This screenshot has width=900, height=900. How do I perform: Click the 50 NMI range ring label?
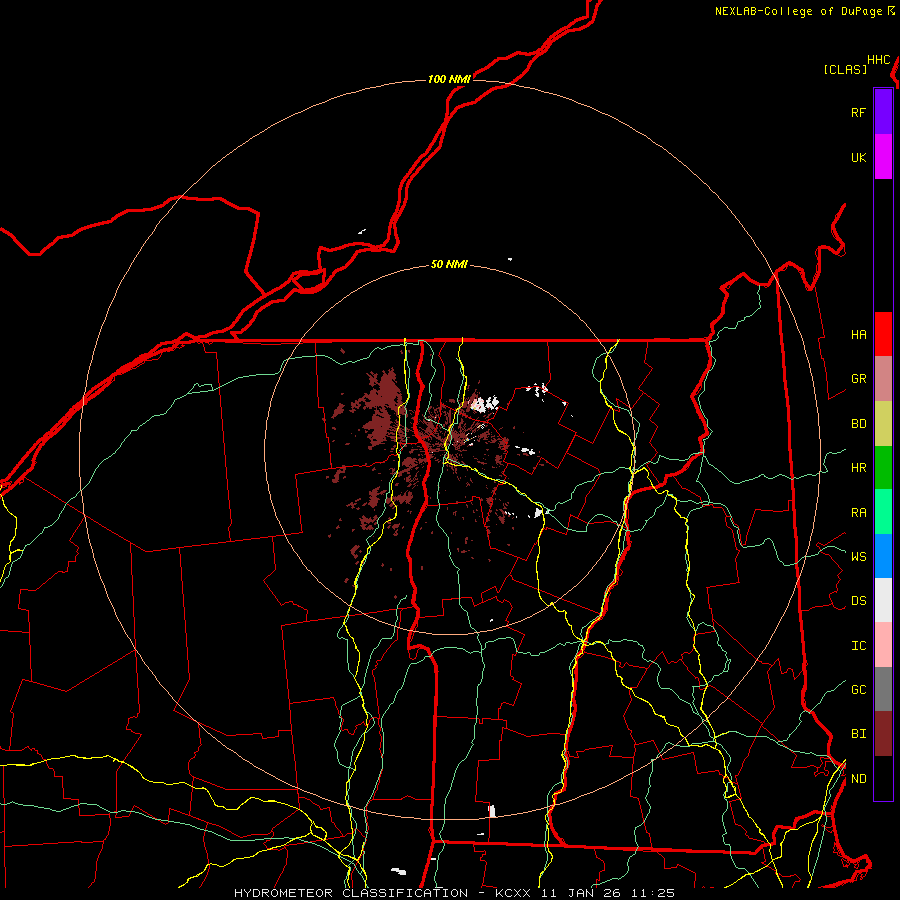click(x=449, y=265)
